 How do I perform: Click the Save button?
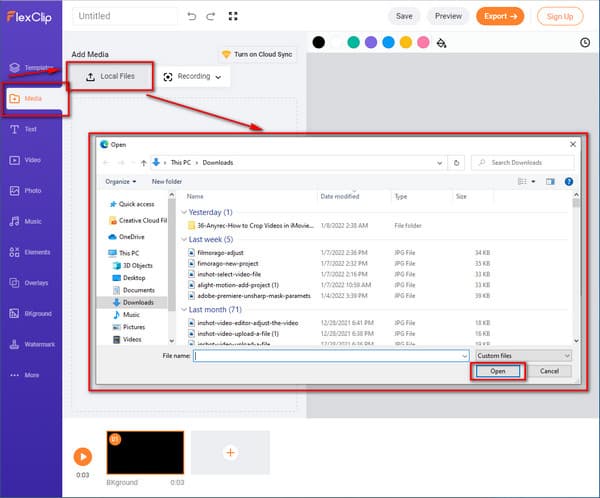[x=404, y=16]
